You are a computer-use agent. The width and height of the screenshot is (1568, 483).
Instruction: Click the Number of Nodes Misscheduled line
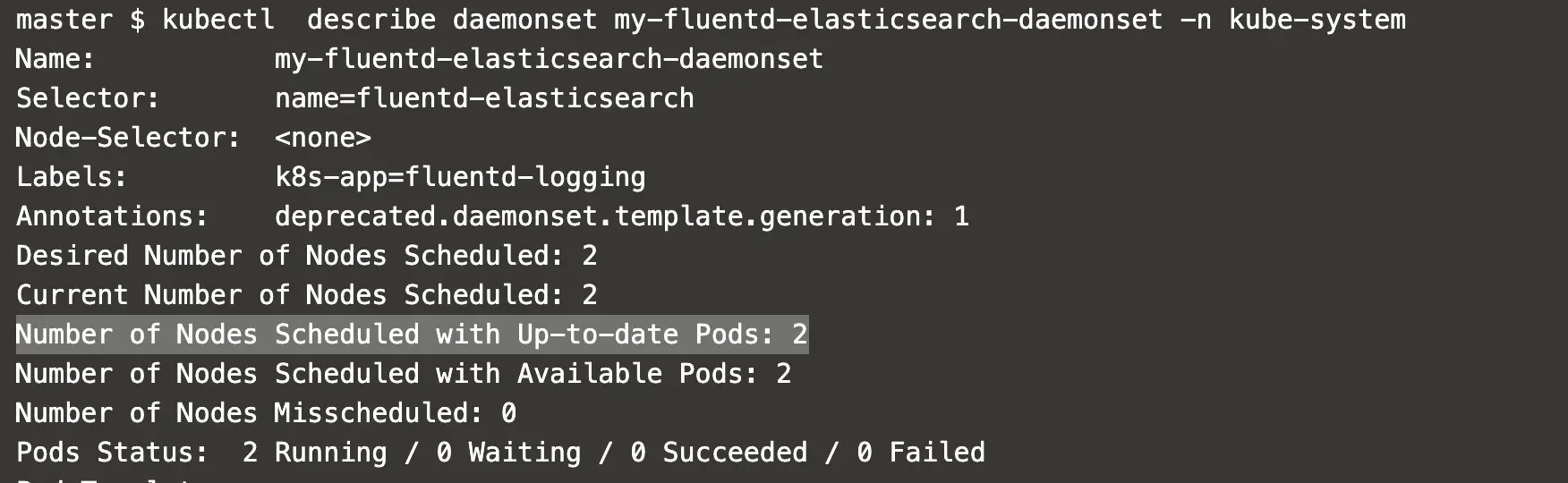point(266,413)
